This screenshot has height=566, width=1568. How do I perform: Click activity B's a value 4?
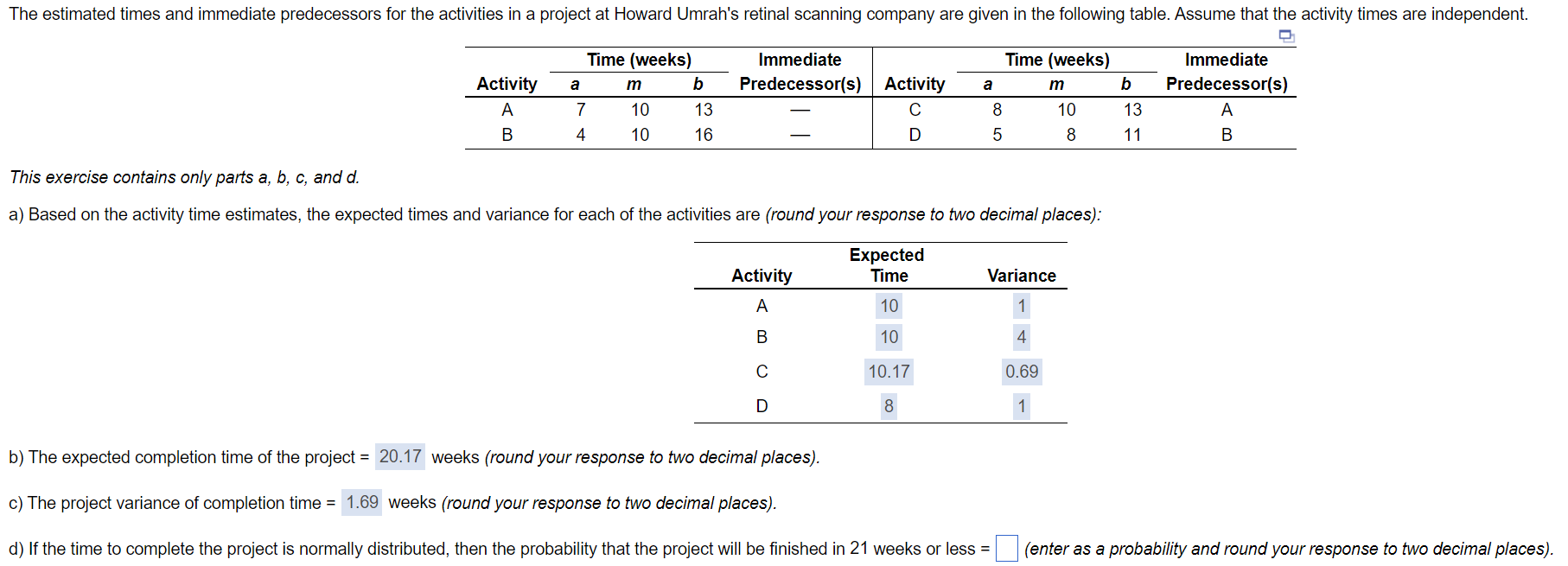pos(581,135)
